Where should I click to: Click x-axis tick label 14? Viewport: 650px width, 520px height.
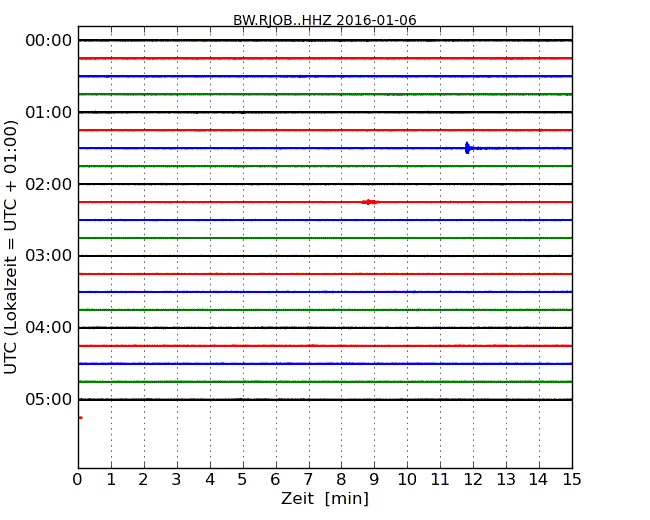[539, 480]
